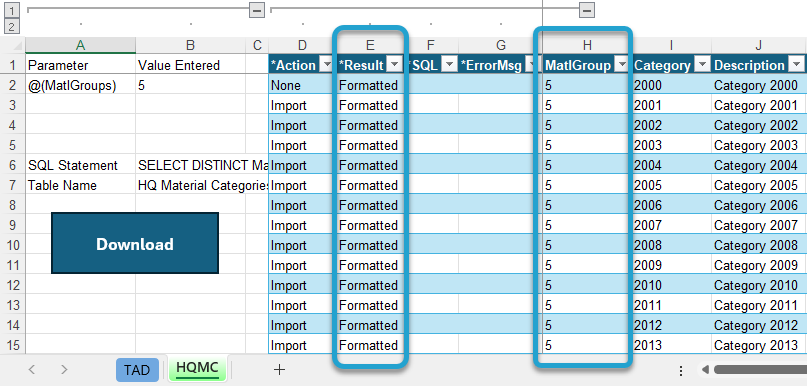Select the Category cell '2005'
807x386 pixels.
[672, 185]
